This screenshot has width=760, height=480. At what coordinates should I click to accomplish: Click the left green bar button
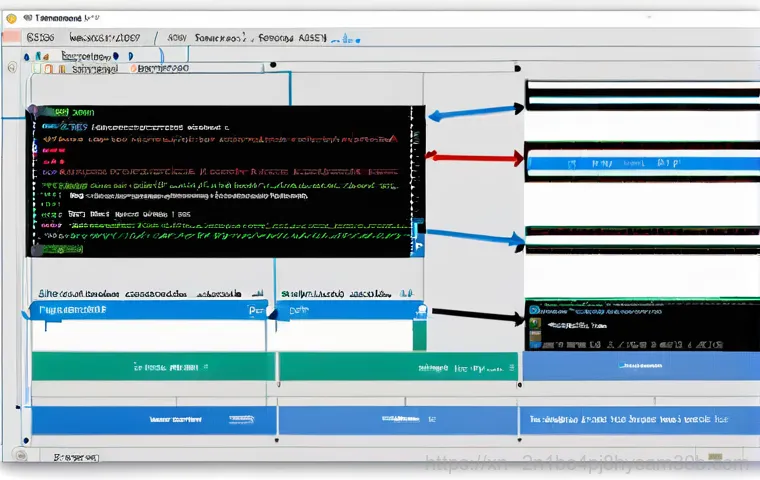coord(153,367)
